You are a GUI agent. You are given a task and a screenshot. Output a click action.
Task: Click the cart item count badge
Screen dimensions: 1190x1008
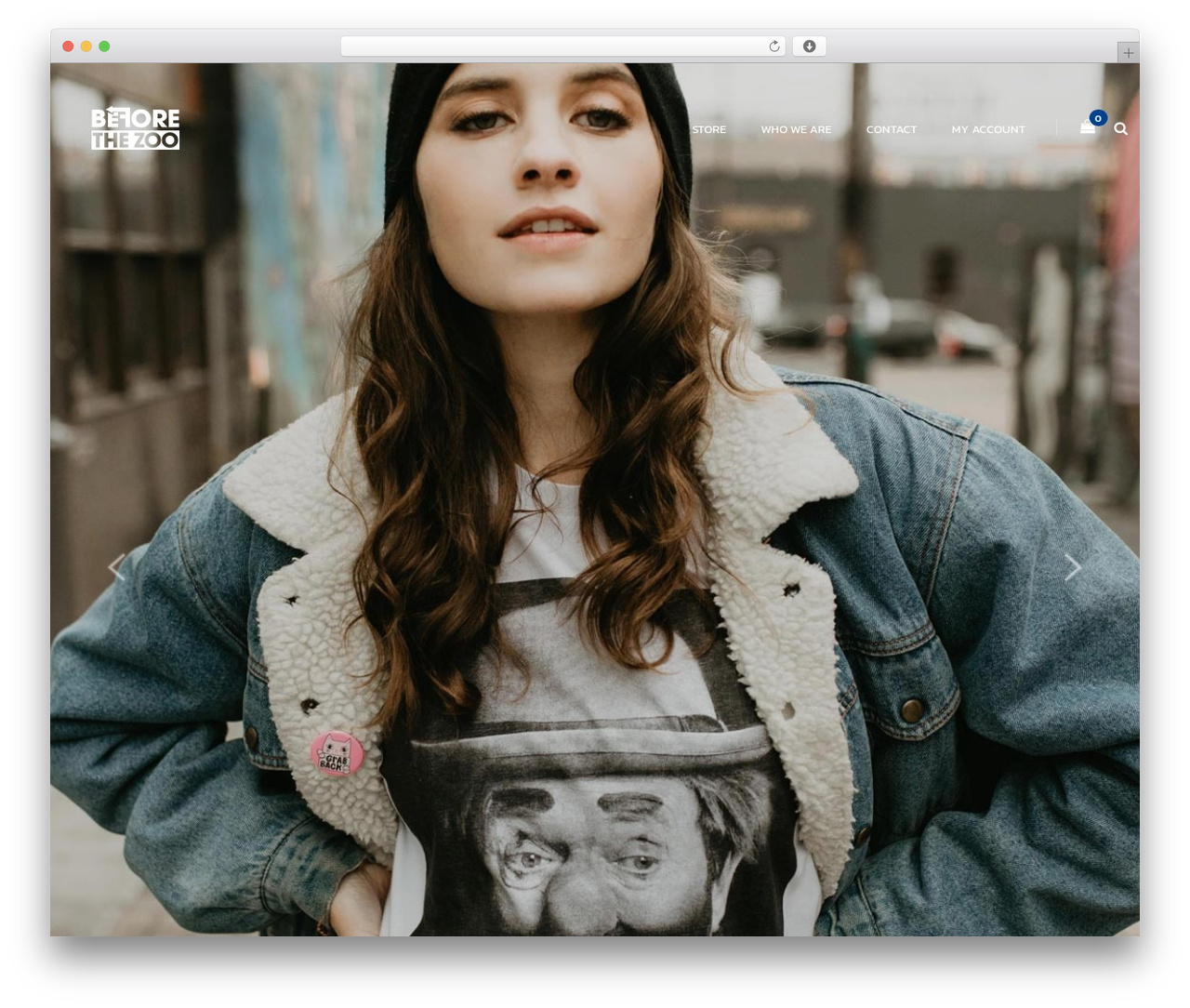1098,118
